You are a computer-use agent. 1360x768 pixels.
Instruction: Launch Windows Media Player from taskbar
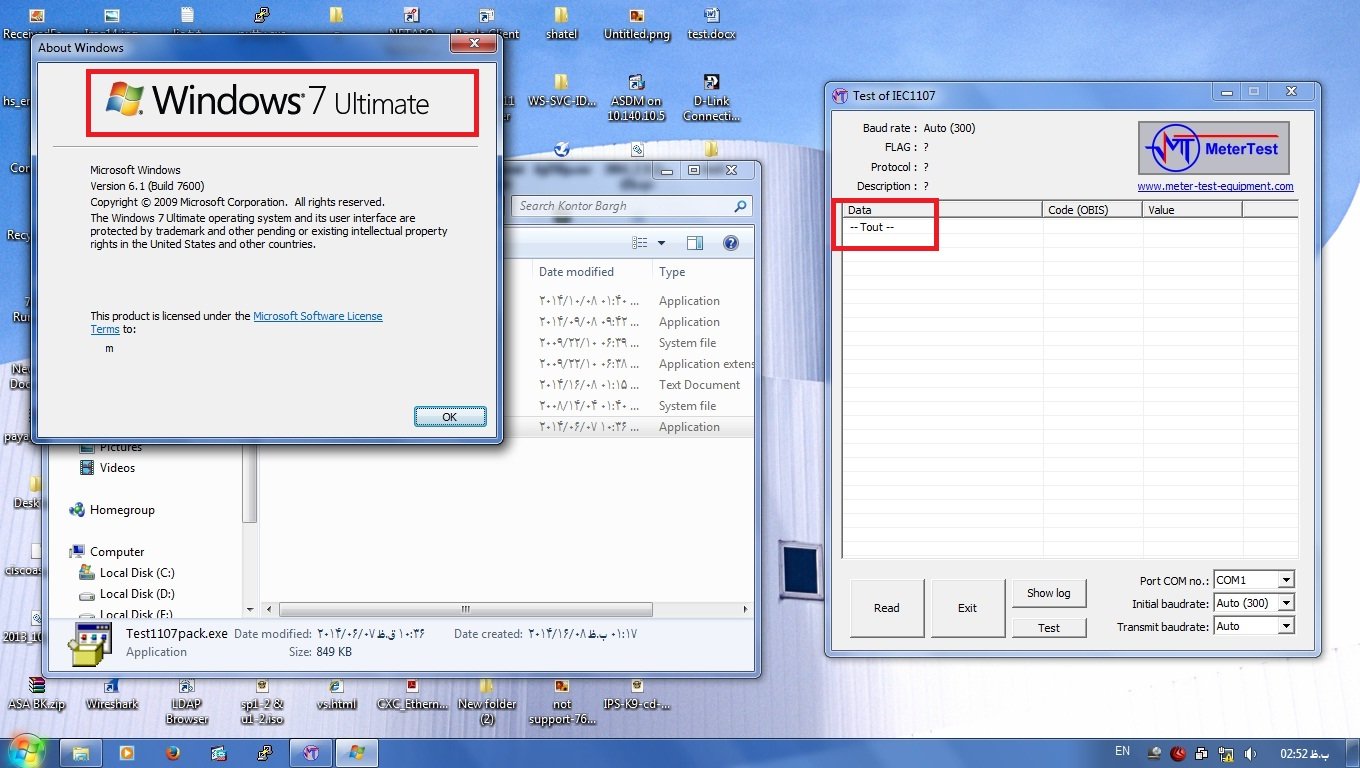pos(126,752)
